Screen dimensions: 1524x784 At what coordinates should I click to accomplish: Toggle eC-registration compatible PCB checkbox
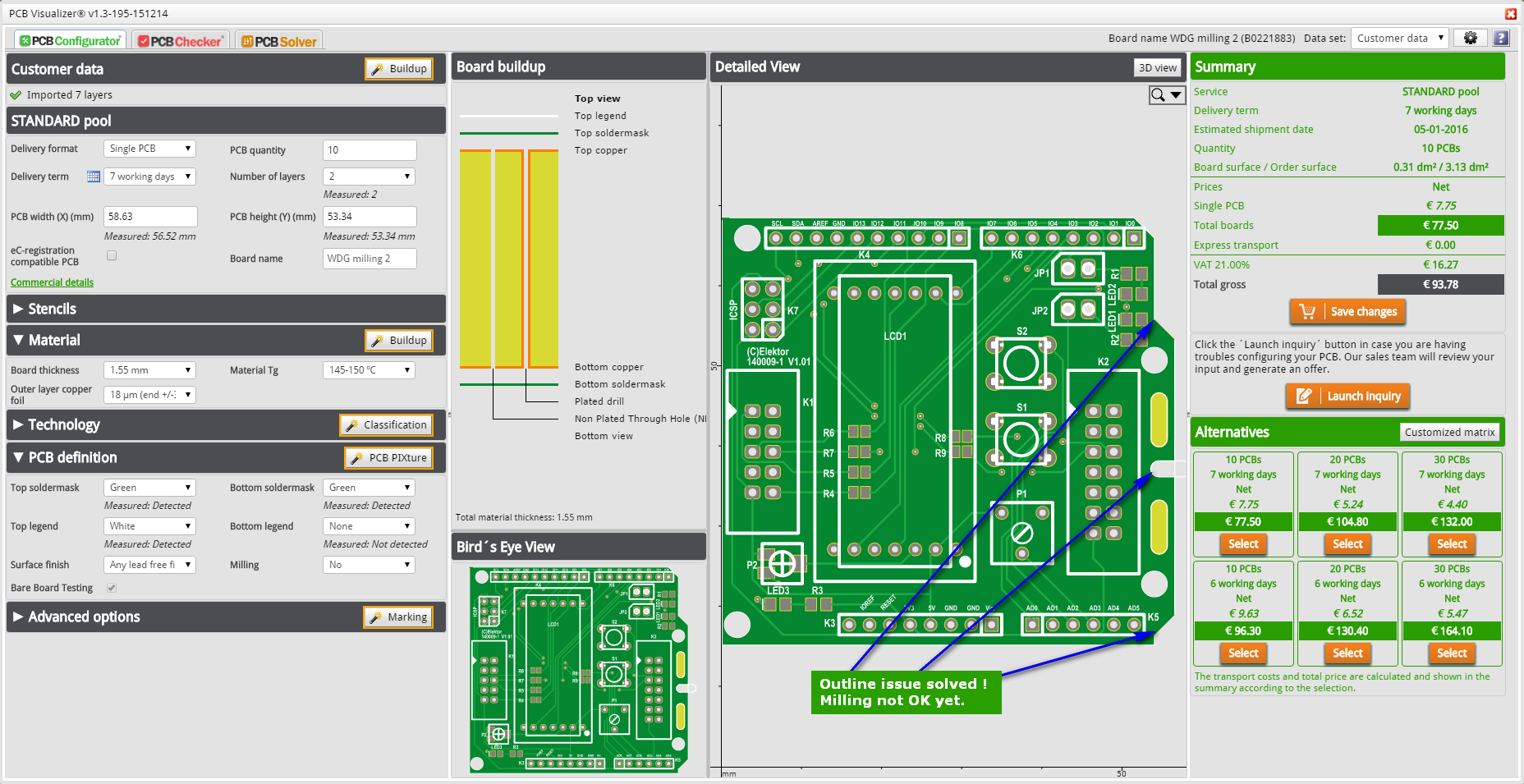click(x=112, y=255)
